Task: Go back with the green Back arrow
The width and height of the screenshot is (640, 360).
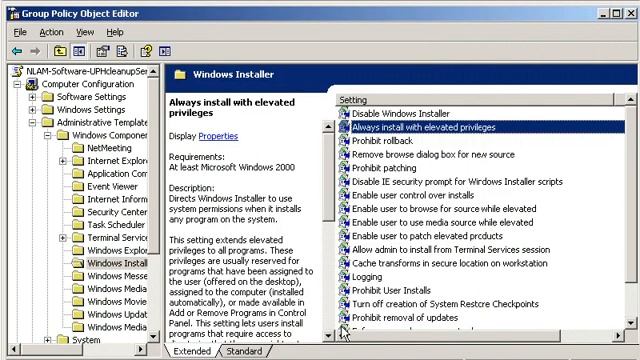Action: pos(17,51)
